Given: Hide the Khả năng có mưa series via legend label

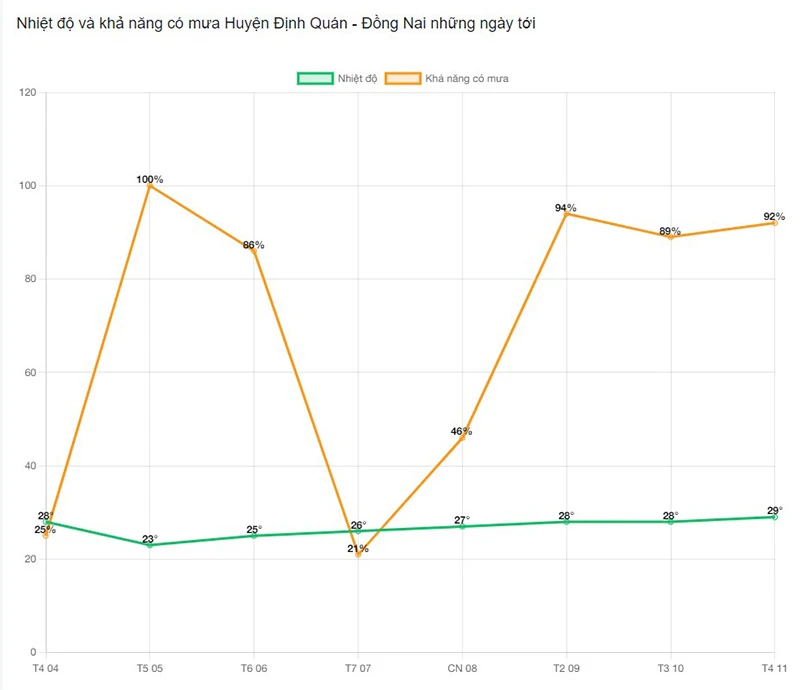Looking at the screenshot, I should pyautogui.click(x=467, y=78).
